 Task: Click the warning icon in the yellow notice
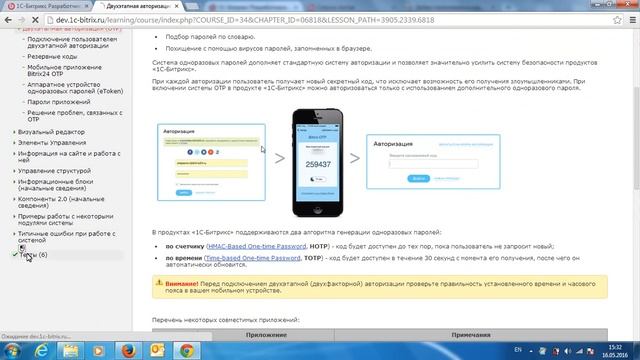coord(159,282)
